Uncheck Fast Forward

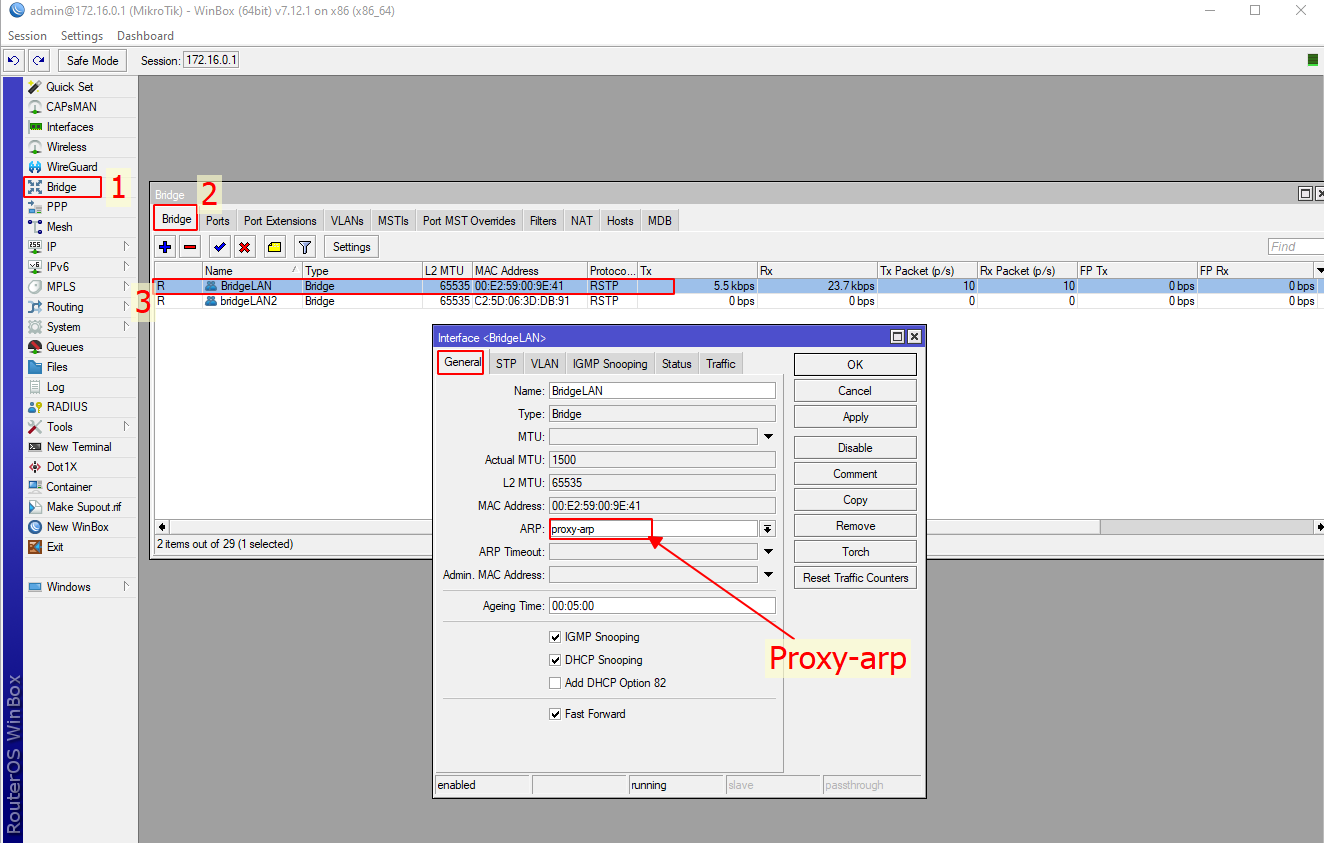tap(555, 714)
